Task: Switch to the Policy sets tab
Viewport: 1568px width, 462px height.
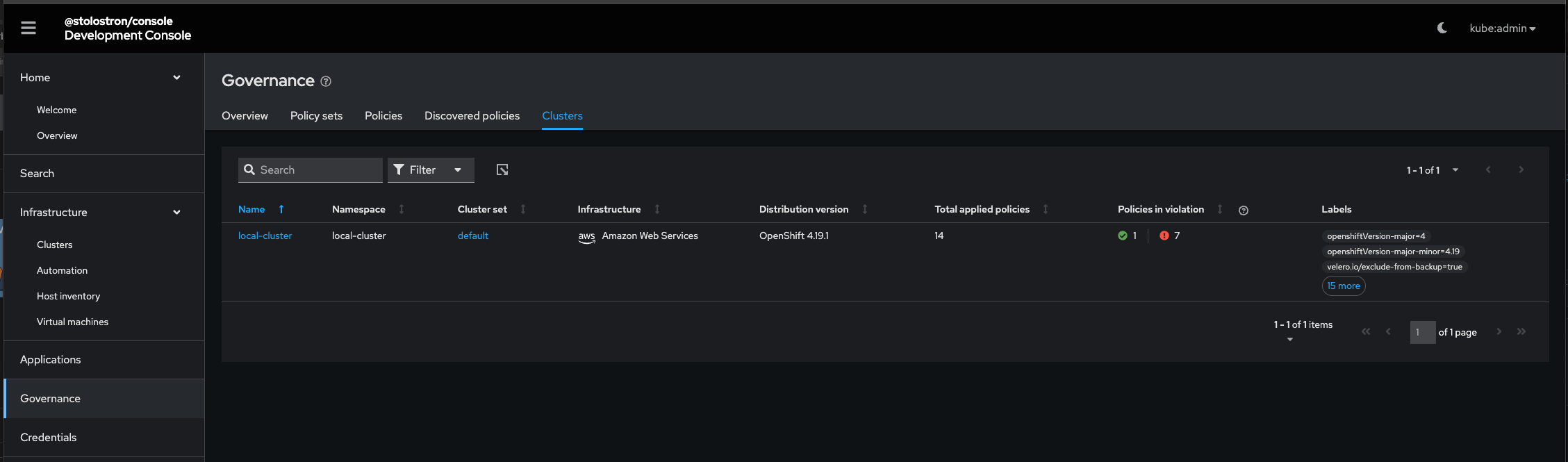Action: [x=316, y=115]
